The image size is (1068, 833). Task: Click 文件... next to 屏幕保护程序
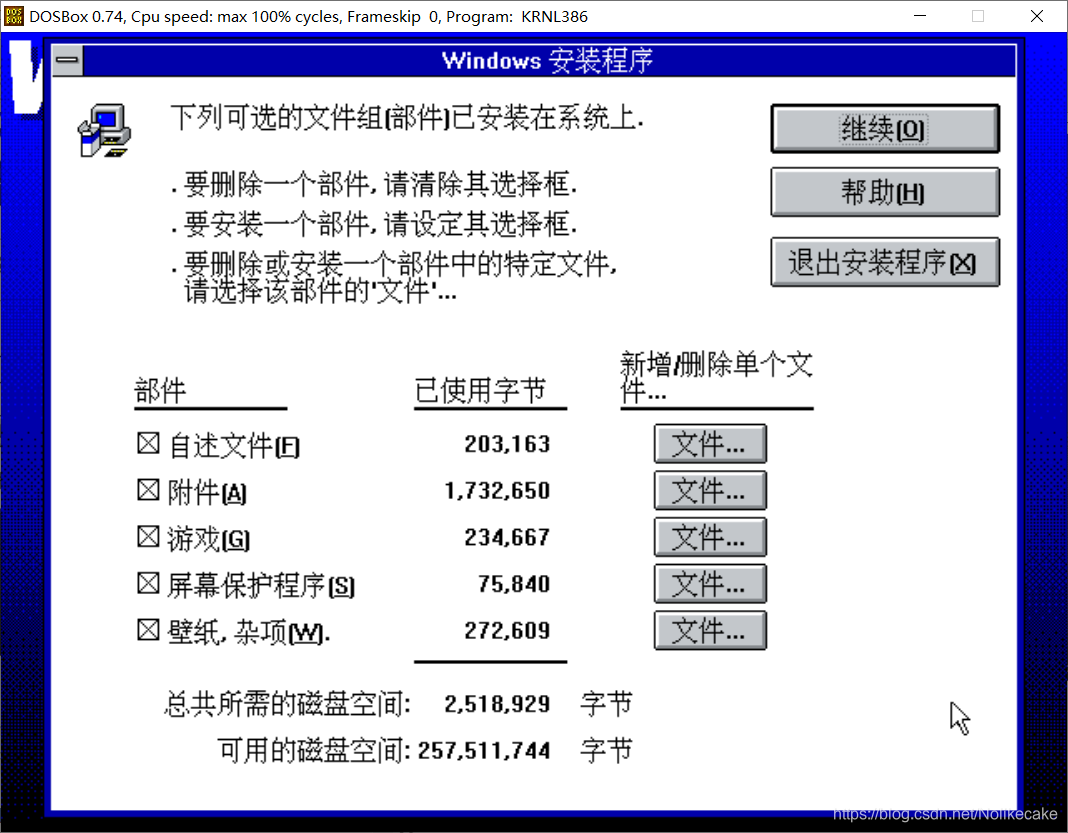710,584
